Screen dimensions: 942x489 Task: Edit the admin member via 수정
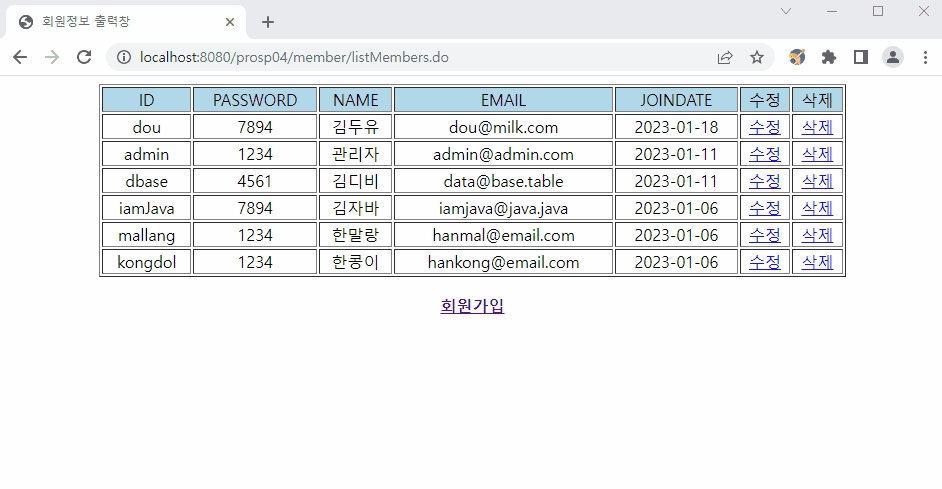tap(765, 154)
